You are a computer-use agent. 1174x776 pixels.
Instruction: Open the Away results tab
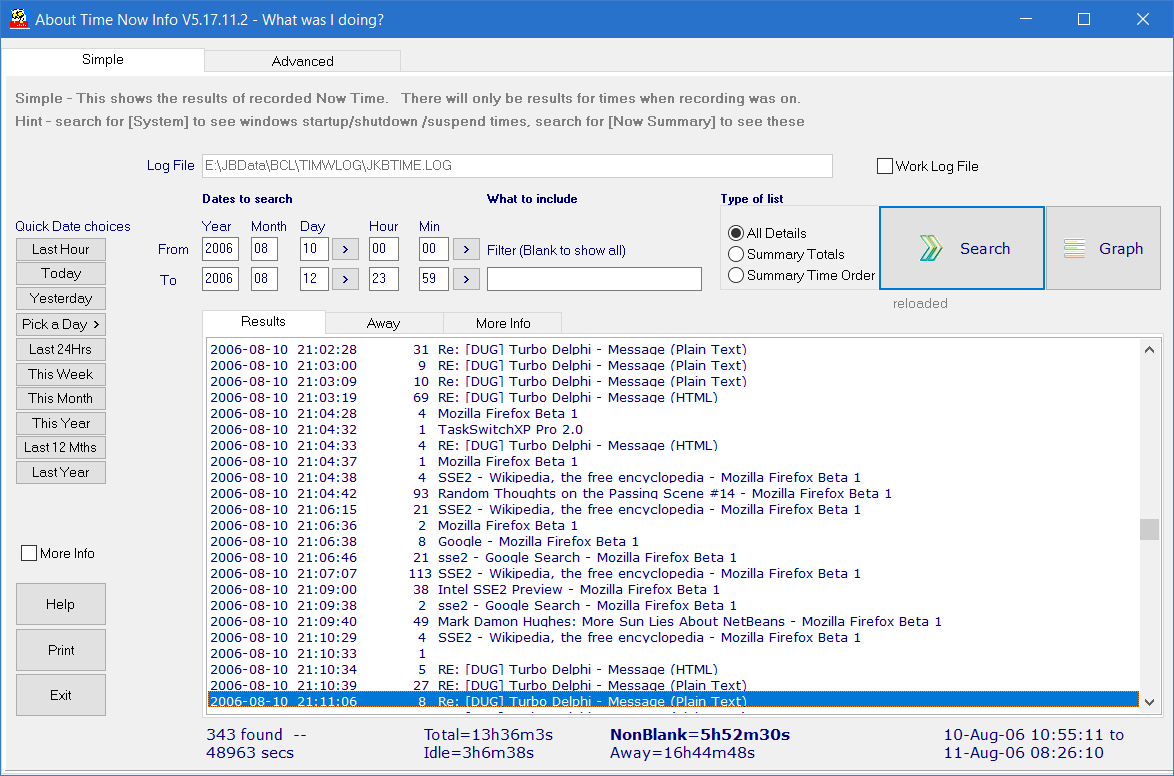[383, 323]
